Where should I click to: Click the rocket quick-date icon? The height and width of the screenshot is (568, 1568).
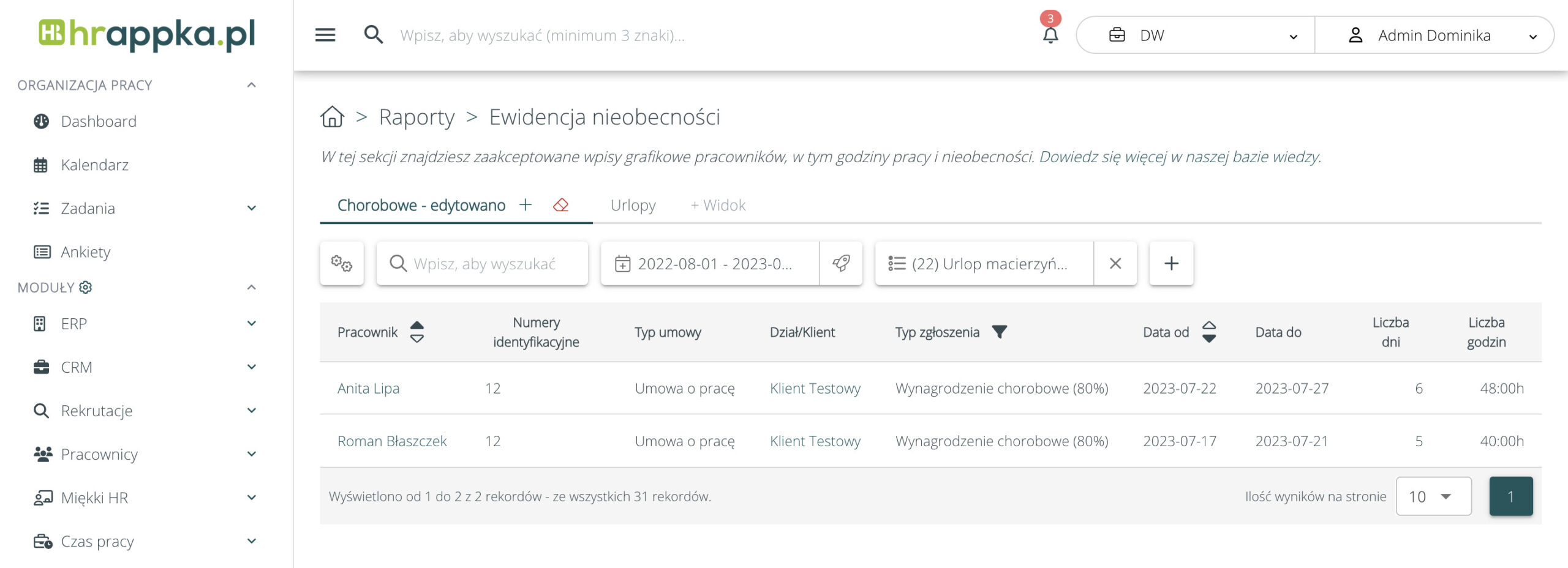coord(841,263)
